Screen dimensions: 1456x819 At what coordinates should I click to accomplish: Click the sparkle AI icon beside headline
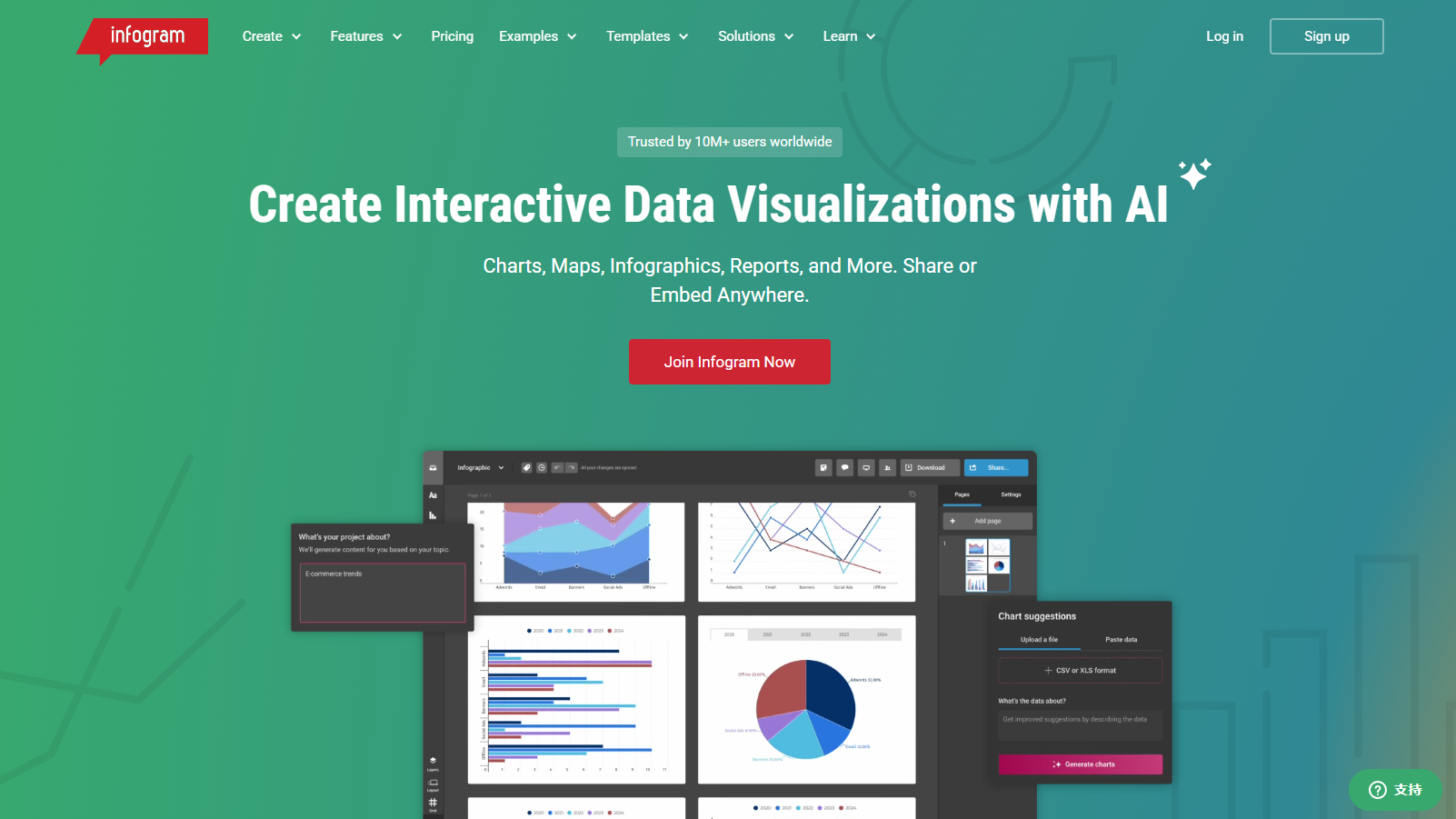[1195, 173]
